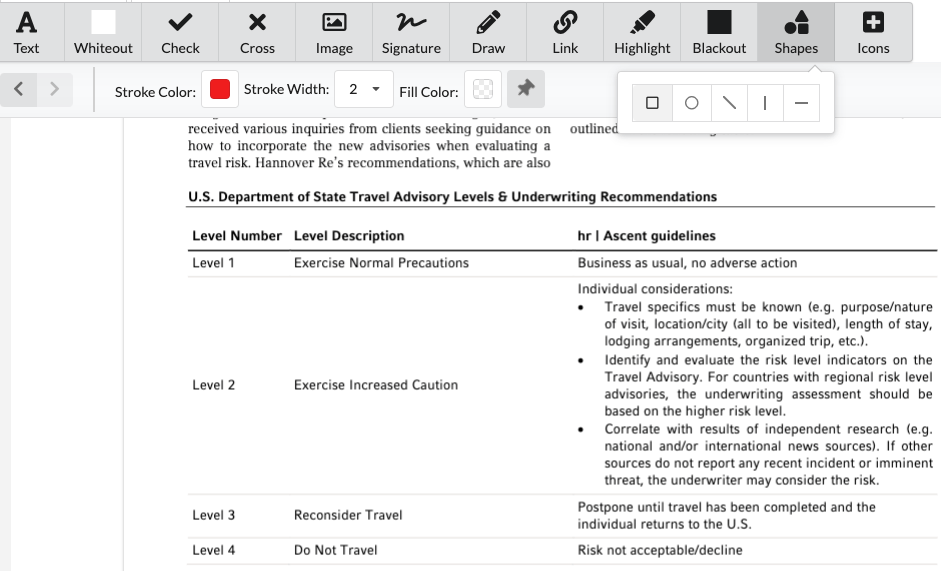Select the diagonal line shape
The height and width of the screenshot is (571, 941).
click(x=729, y=103)
